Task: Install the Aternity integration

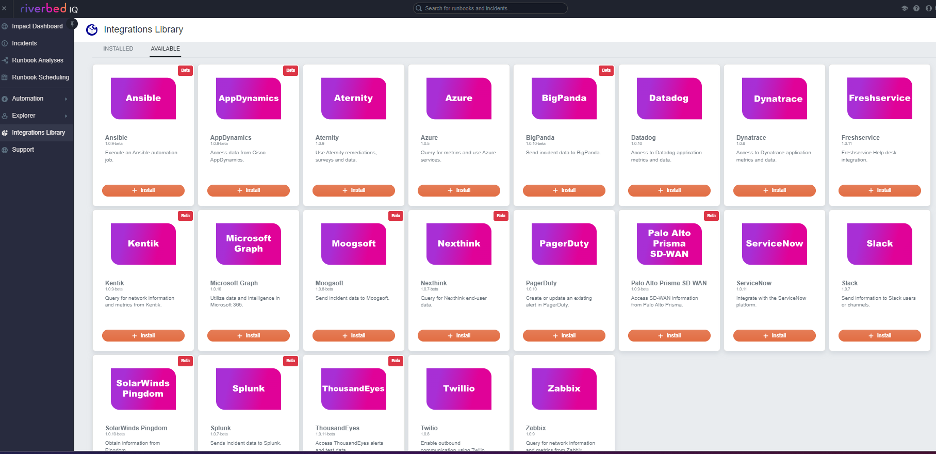Action: [x=353, y=190]
